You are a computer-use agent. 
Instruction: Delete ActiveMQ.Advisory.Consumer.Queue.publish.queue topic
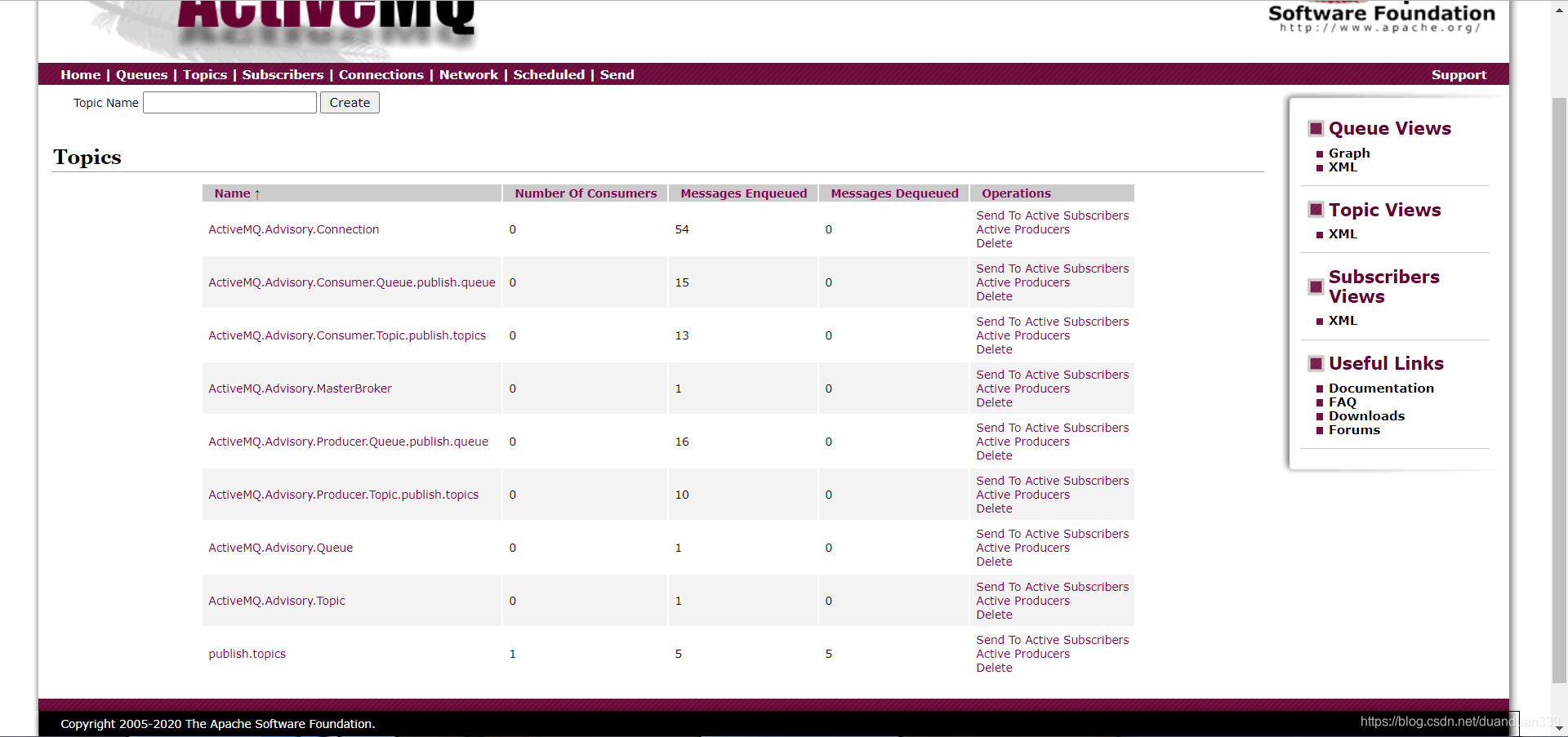point(994,296)
